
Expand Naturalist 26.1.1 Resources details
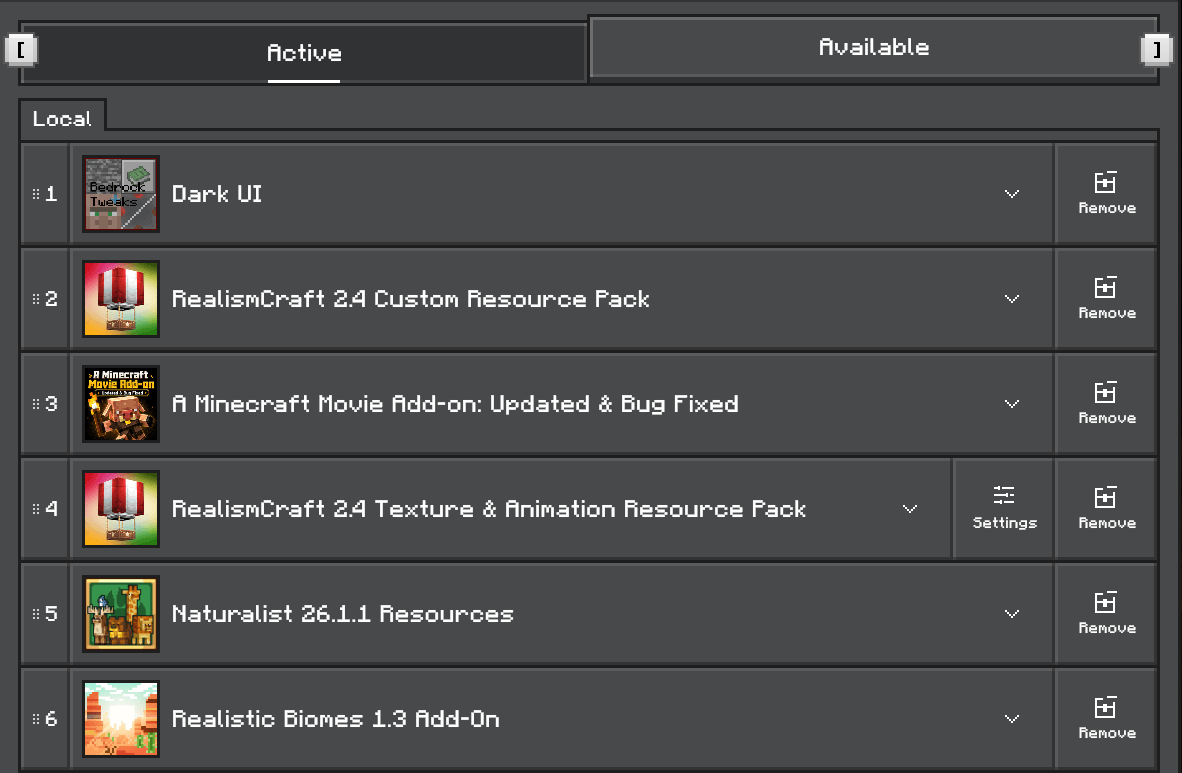(x=1012, y=614)
